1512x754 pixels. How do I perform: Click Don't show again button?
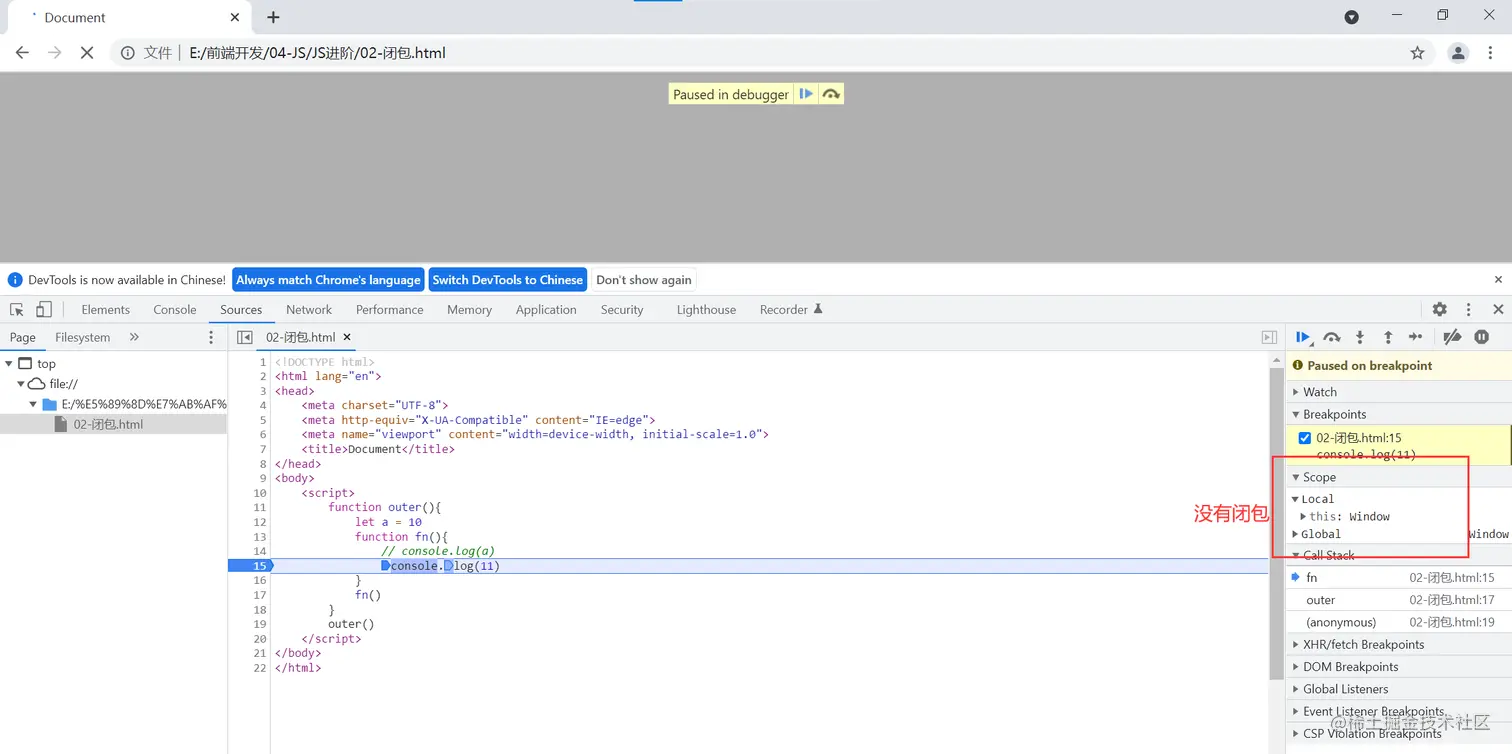point(644,280)
